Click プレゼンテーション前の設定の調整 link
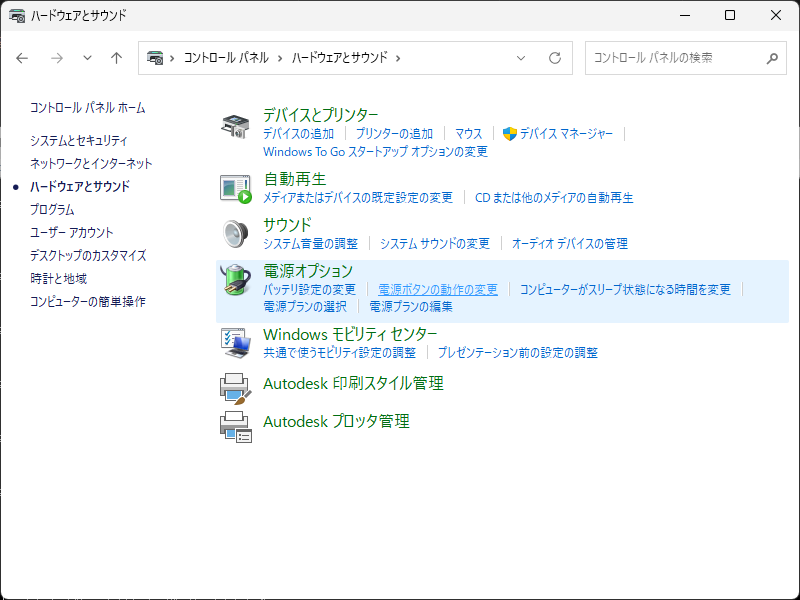This screenshot has height=600, width=800. coord(517,353)
